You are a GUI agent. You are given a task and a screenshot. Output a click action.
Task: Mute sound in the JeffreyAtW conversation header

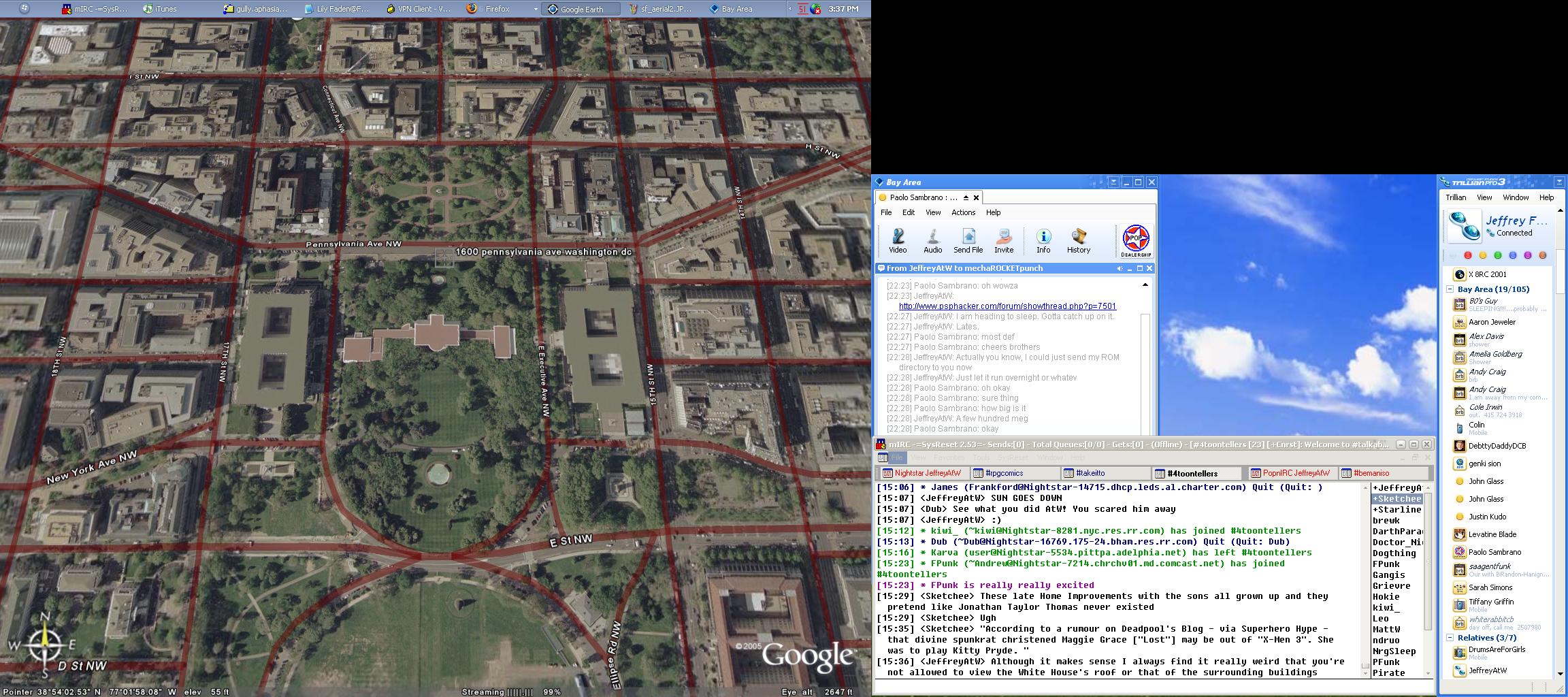coord(1120,268)
